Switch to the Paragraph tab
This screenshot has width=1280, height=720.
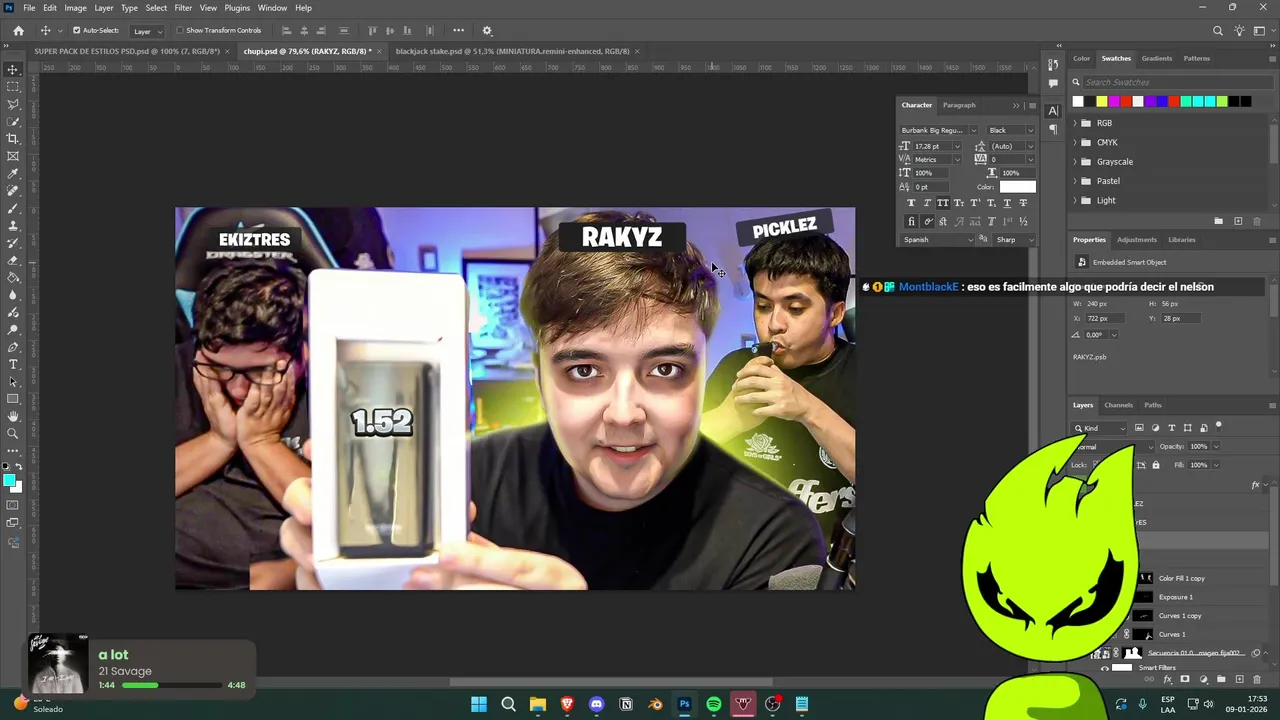[x=959, y=105]
